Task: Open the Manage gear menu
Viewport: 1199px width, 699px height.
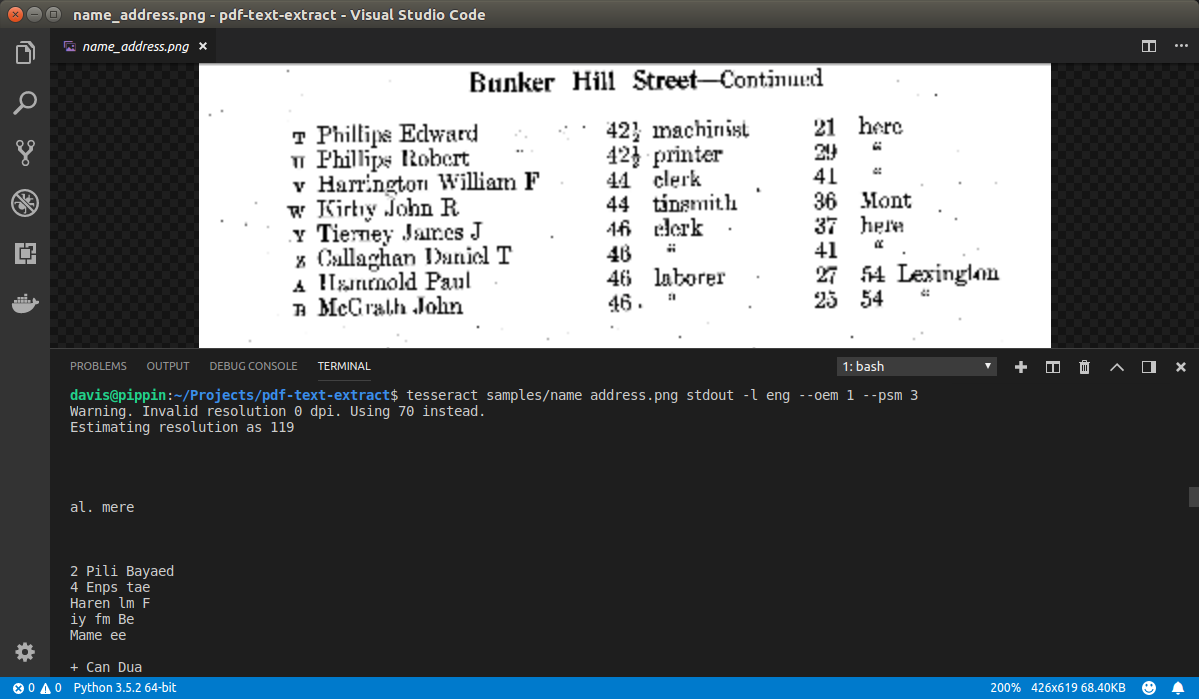Action: 25,652
